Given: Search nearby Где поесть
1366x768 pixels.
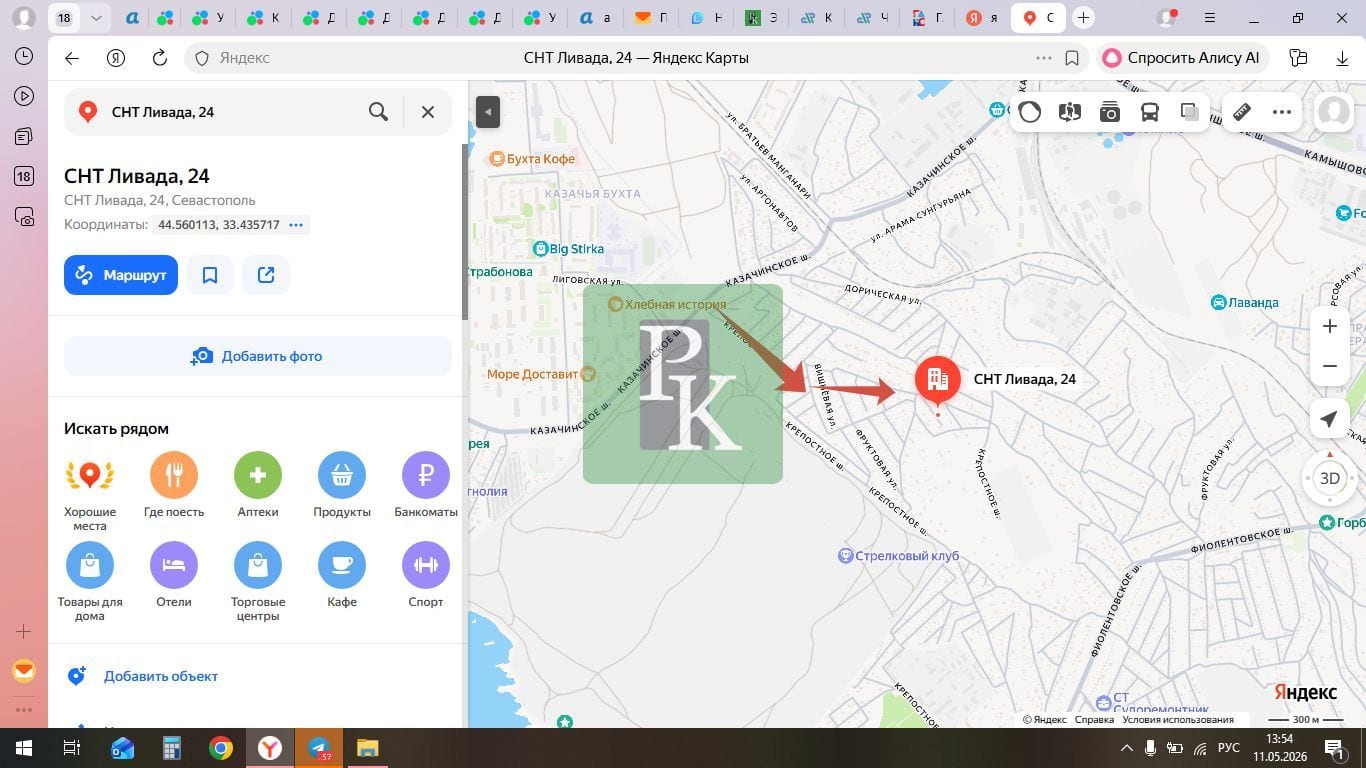Looking at the screenshot, I should coord(174,485).
